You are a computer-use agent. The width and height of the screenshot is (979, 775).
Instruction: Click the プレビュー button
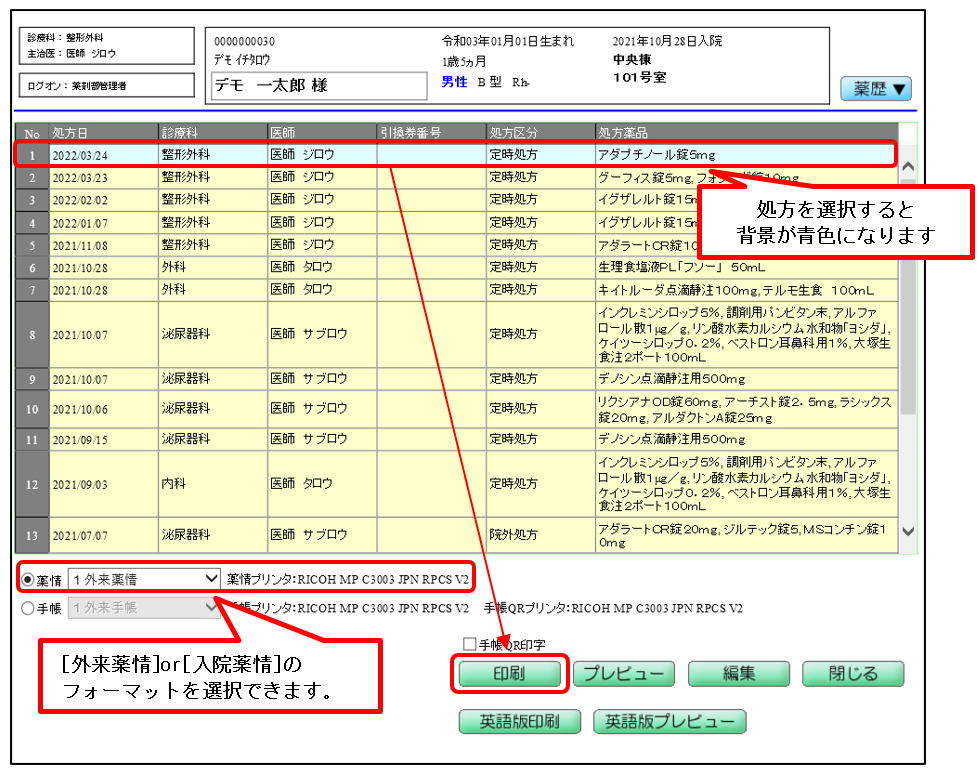pyautogui.click(x=624, y=674)
